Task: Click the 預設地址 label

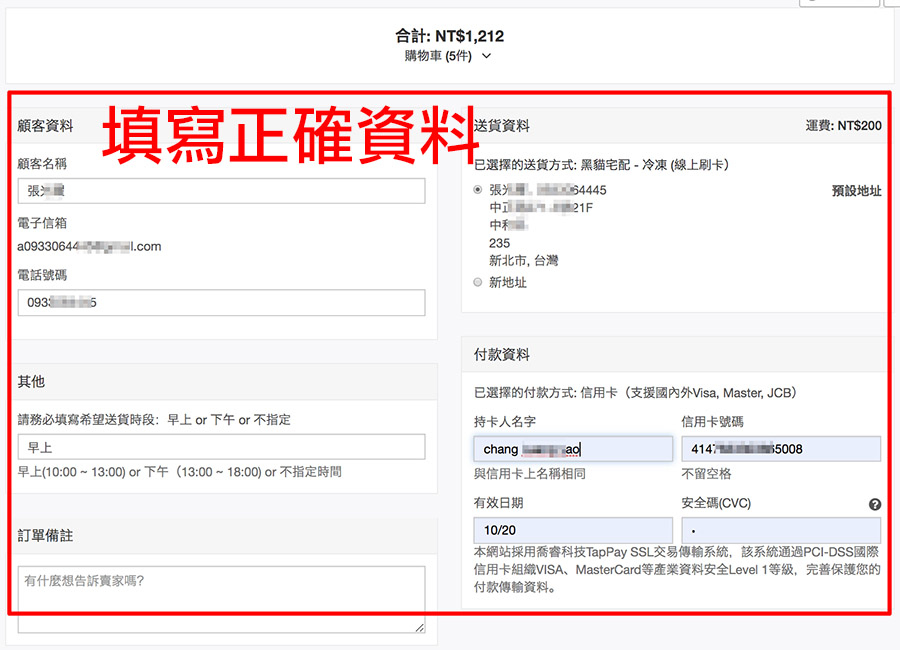Action: [856, 191]
